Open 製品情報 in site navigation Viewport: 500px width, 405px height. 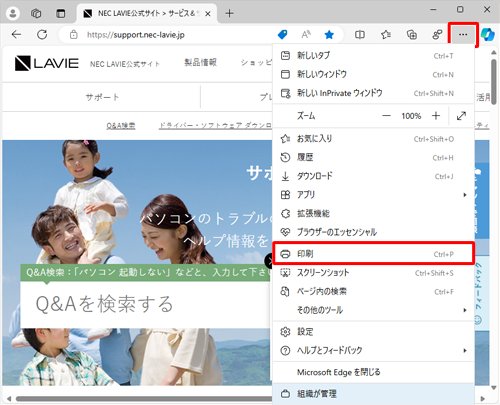pyautogui.click(x=200, y=62)
